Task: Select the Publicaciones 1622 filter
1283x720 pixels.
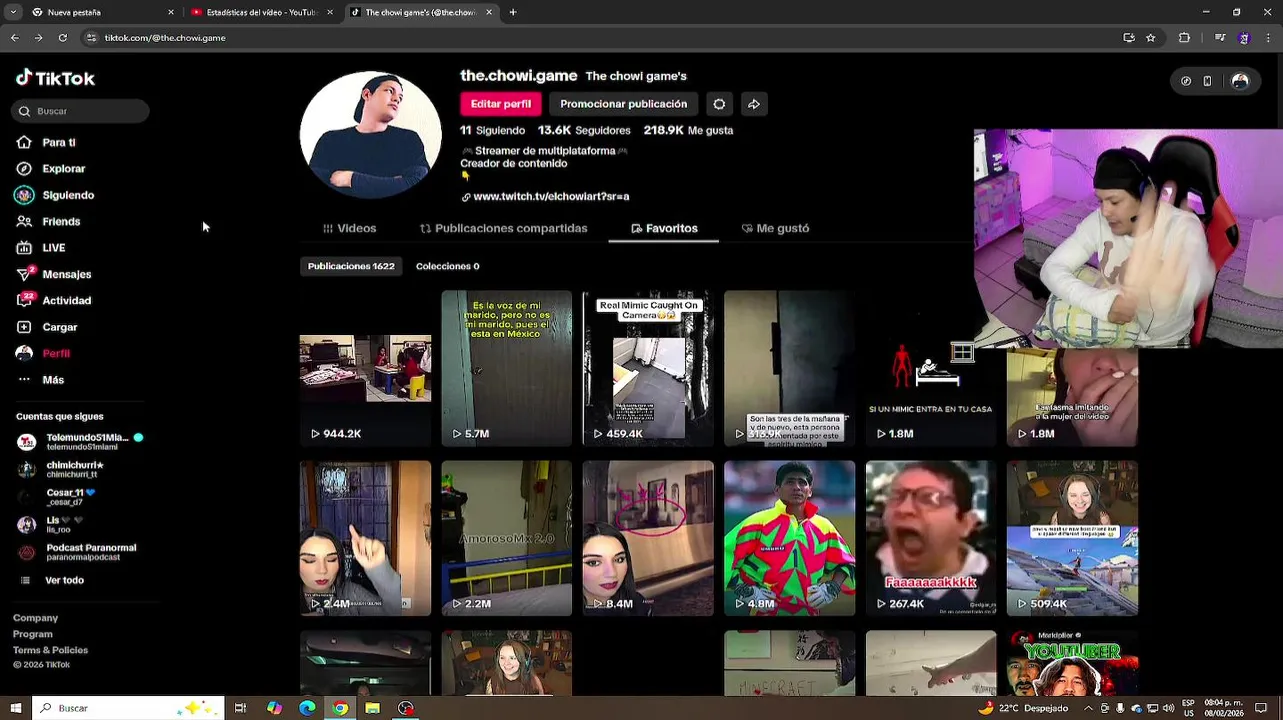Action: (x=351, y=266)
